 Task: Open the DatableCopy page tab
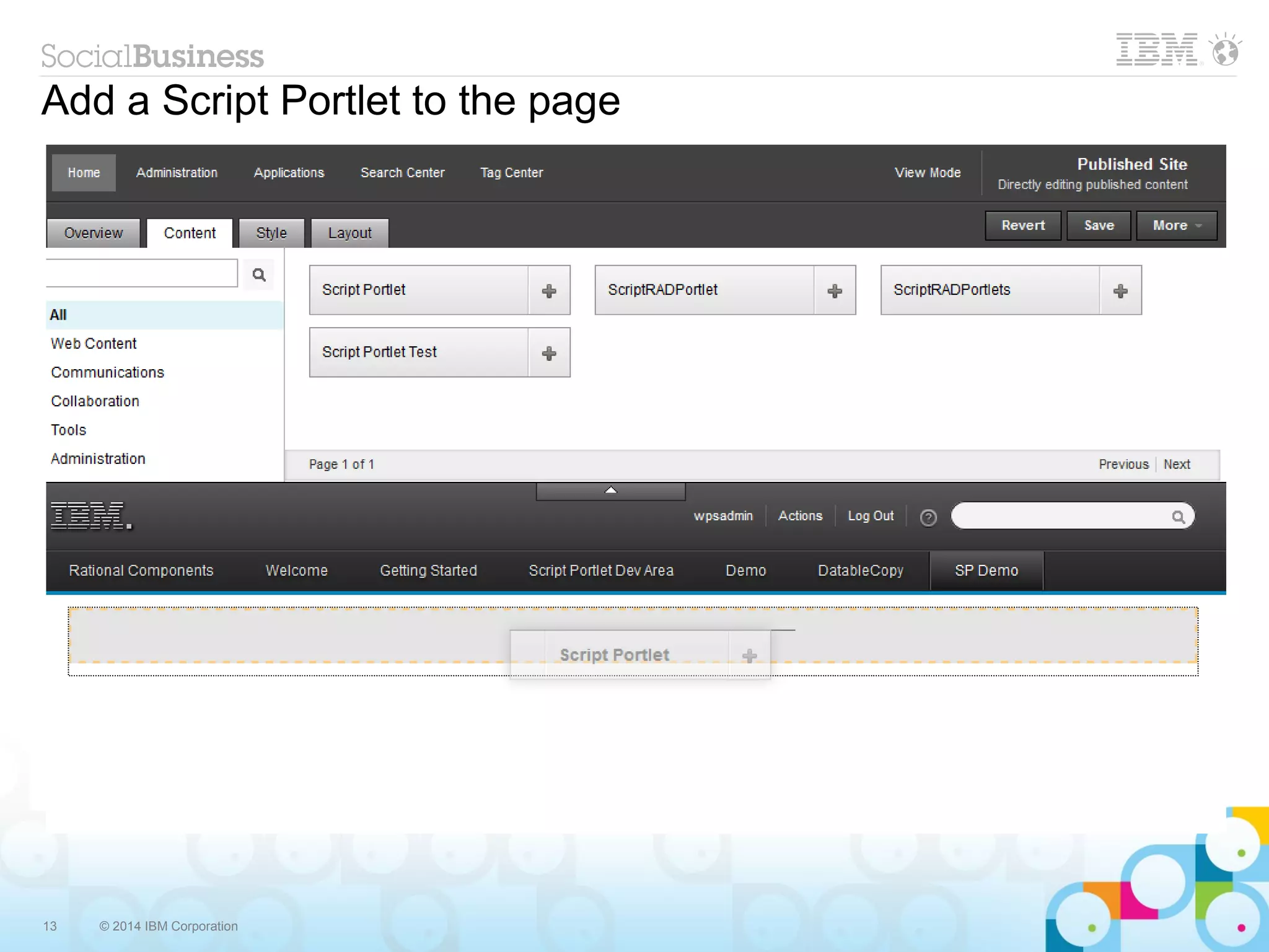860,570
